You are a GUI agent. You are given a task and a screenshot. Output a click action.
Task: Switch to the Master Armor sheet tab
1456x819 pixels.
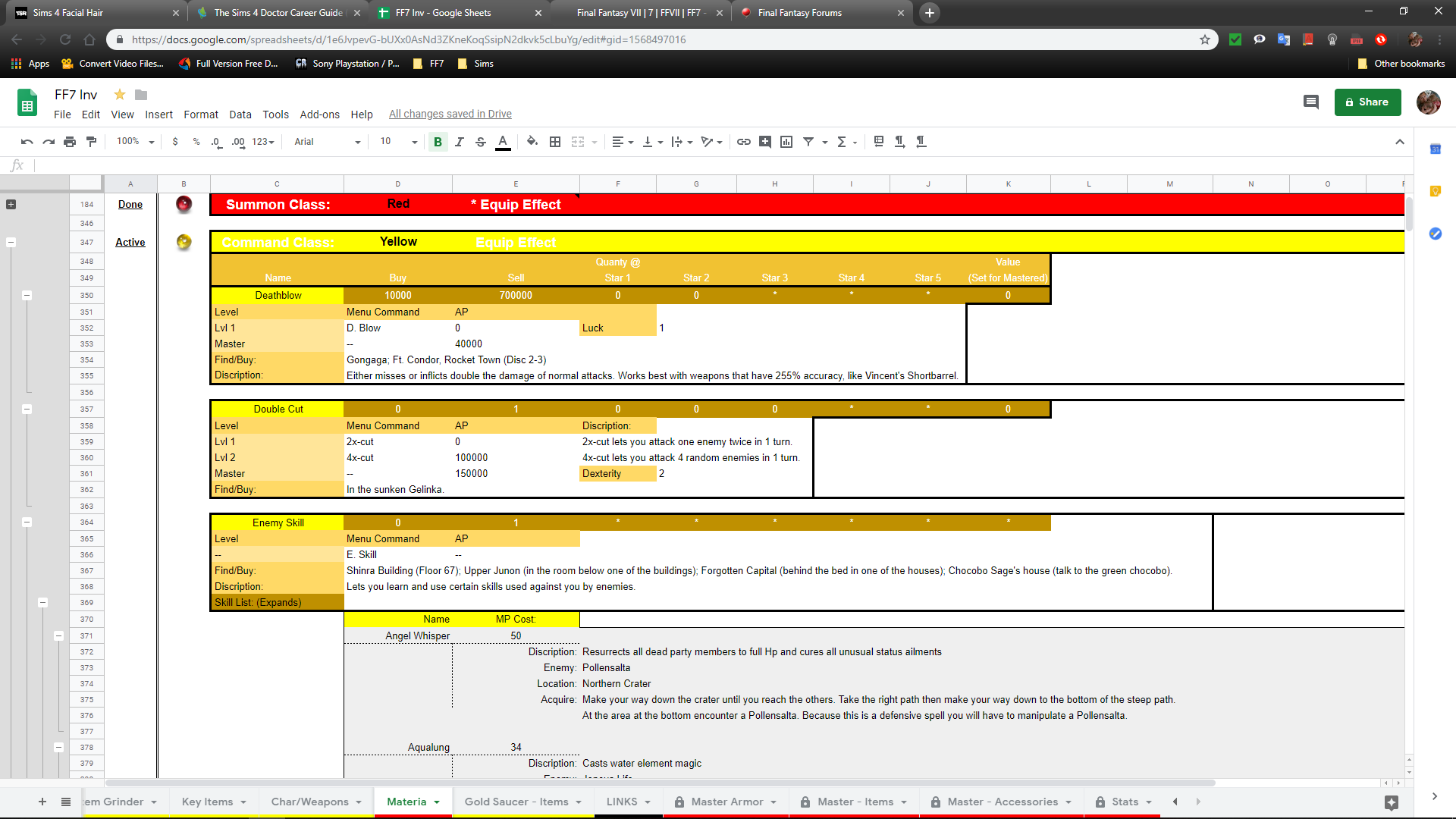[726, 802]
